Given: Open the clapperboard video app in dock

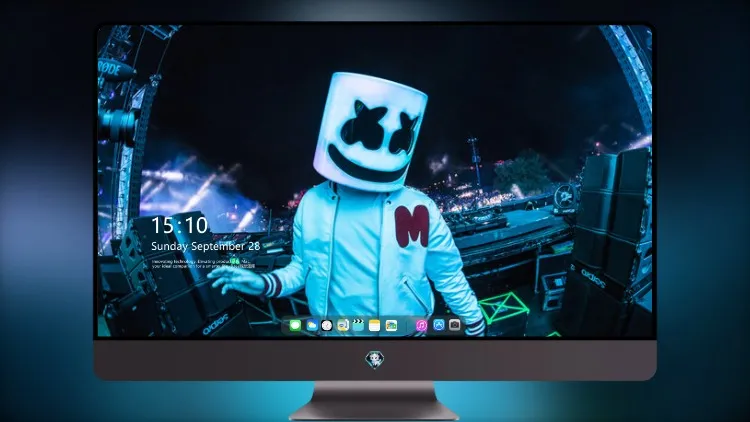Looking at the screenshot, I should pyautogui.click(x=358, y=325).
